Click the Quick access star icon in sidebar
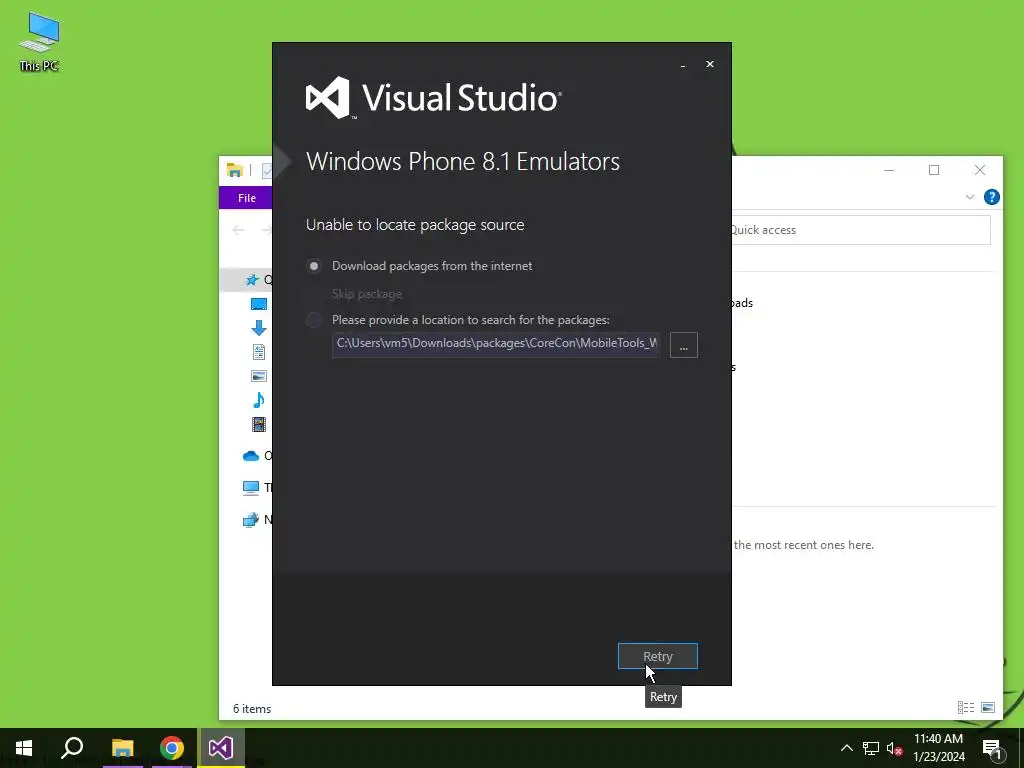The width and height of the screenshot is (1024, 768). coord(252,280)
